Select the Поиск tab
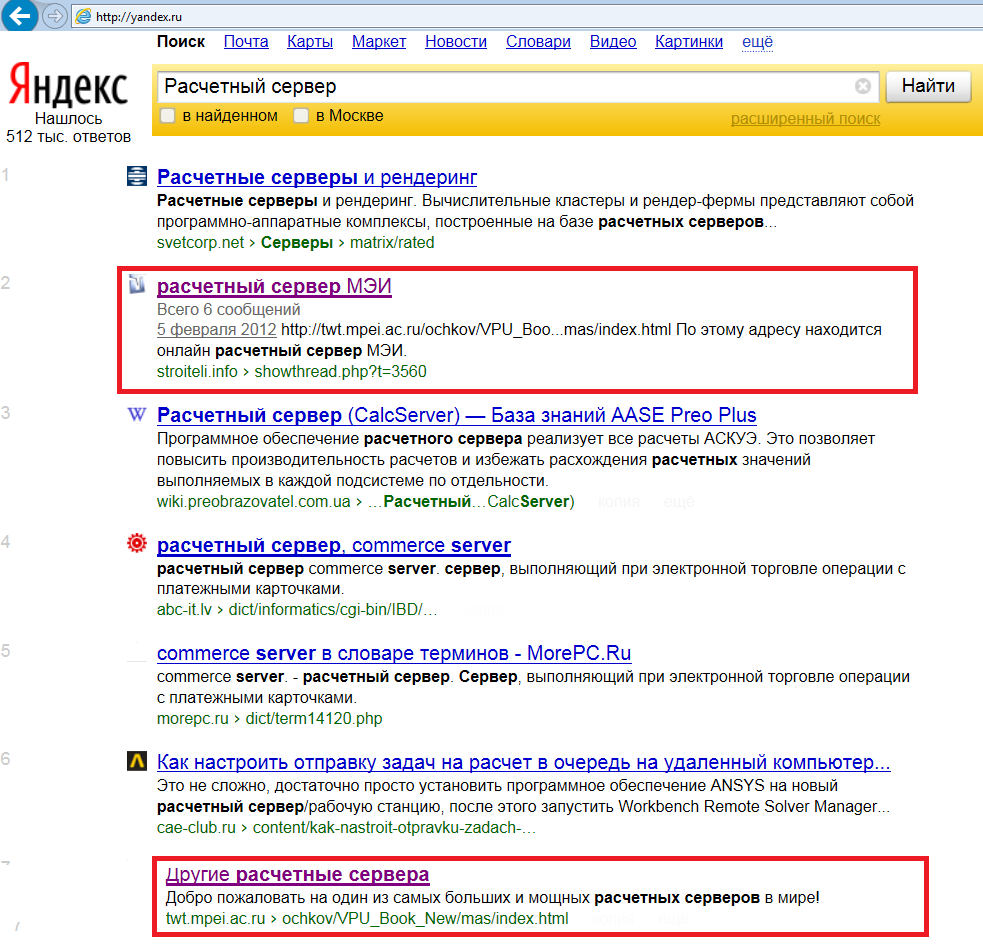Viewport: 983px width, 948px height. click(x=181, y=41)
